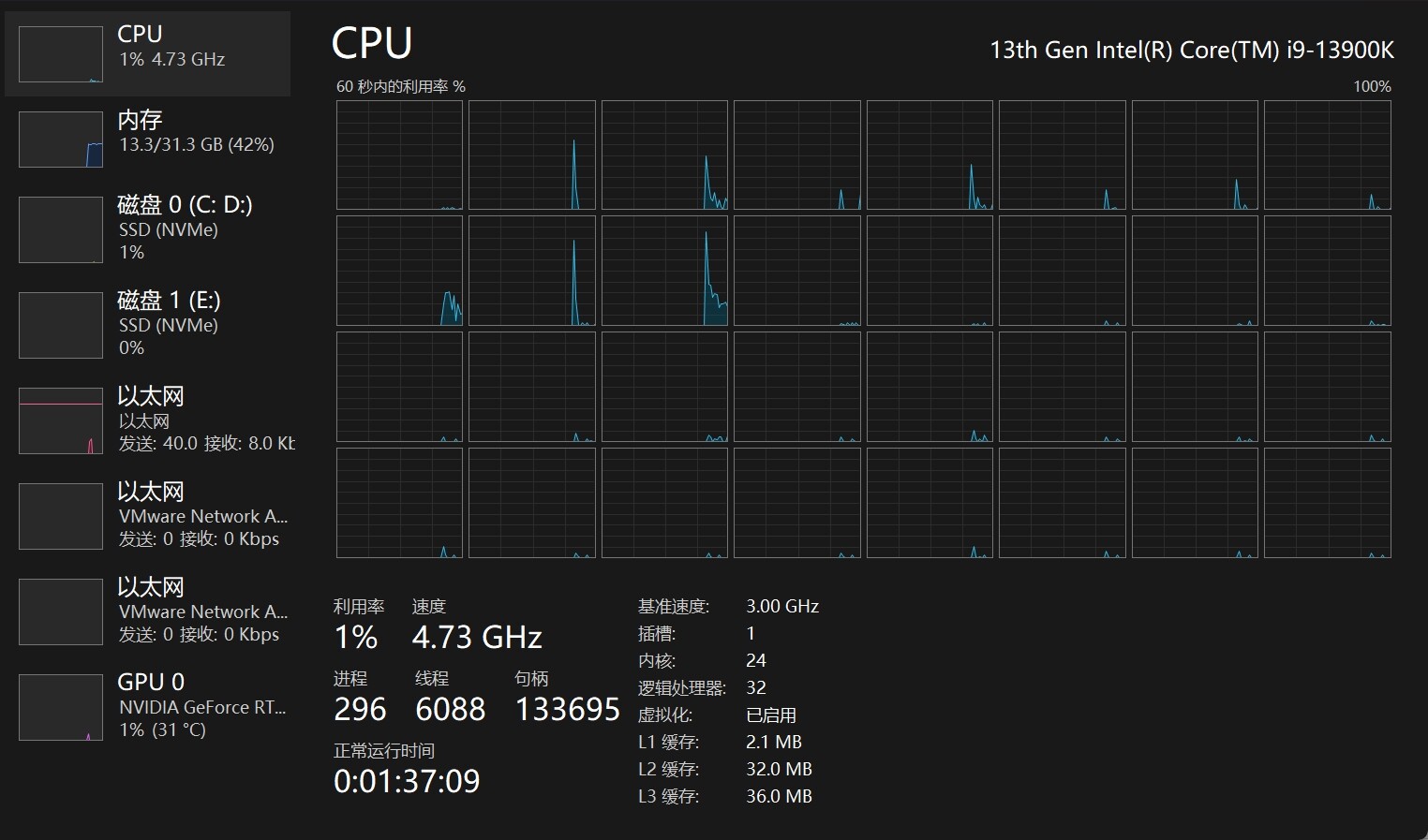Viewport: 1428px width, 840px height.
Task: Click the active 以太网 graph thumbnail with pink line
Action: pos(61,420)
